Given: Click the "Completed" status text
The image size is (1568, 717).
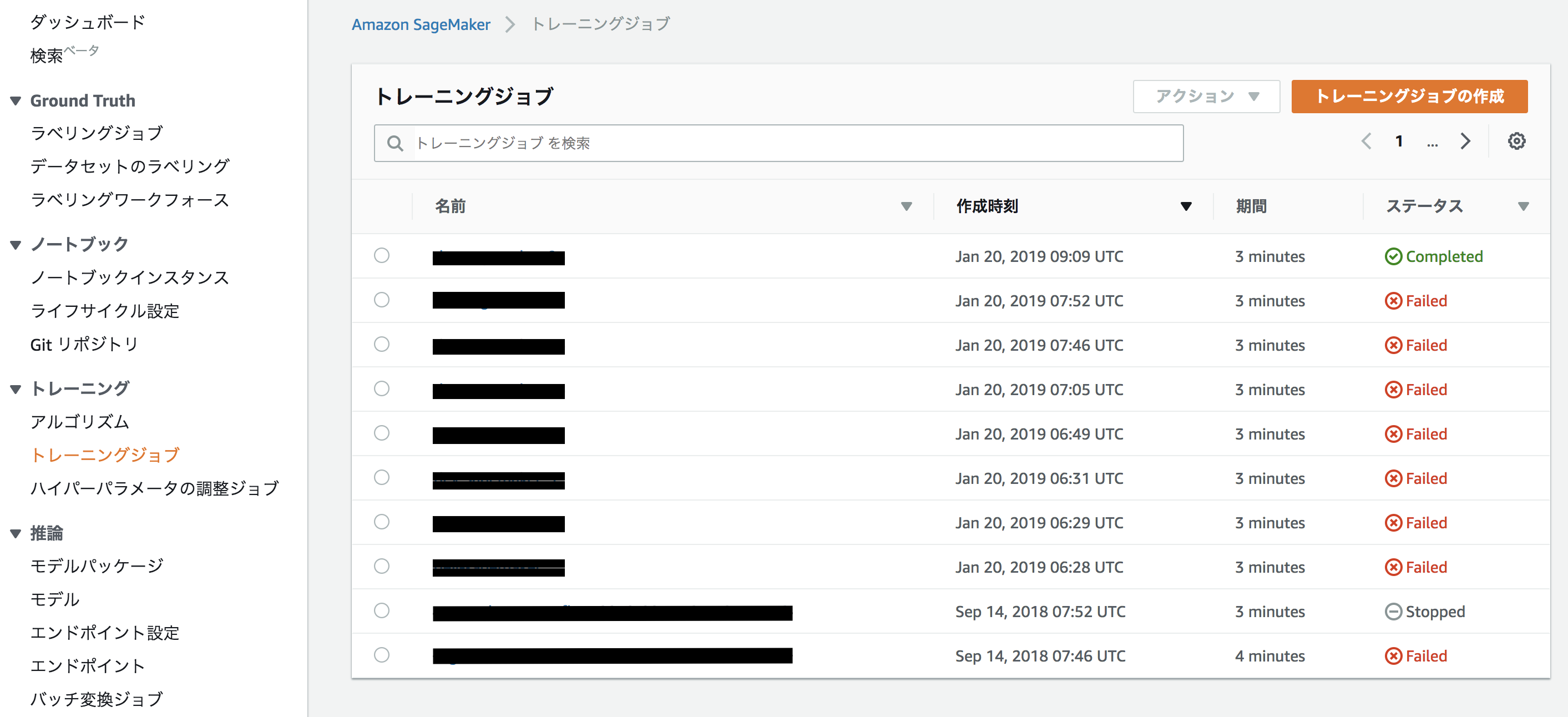Looking at the screenshot, I should (x=1444, y=256).
